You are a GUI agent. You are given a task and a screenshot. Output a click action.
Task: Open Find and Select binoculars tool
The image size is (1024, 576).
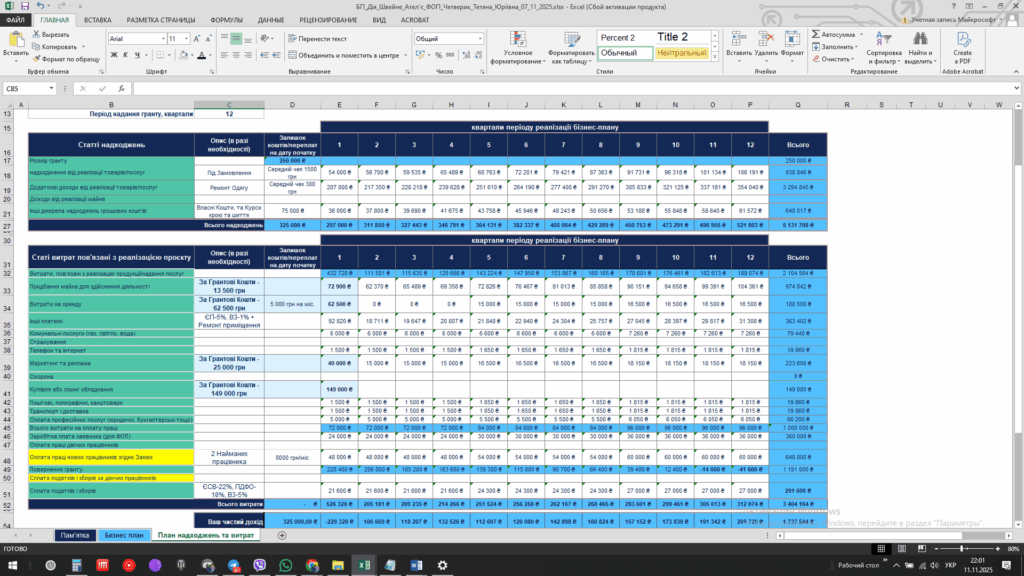point(921,40)
